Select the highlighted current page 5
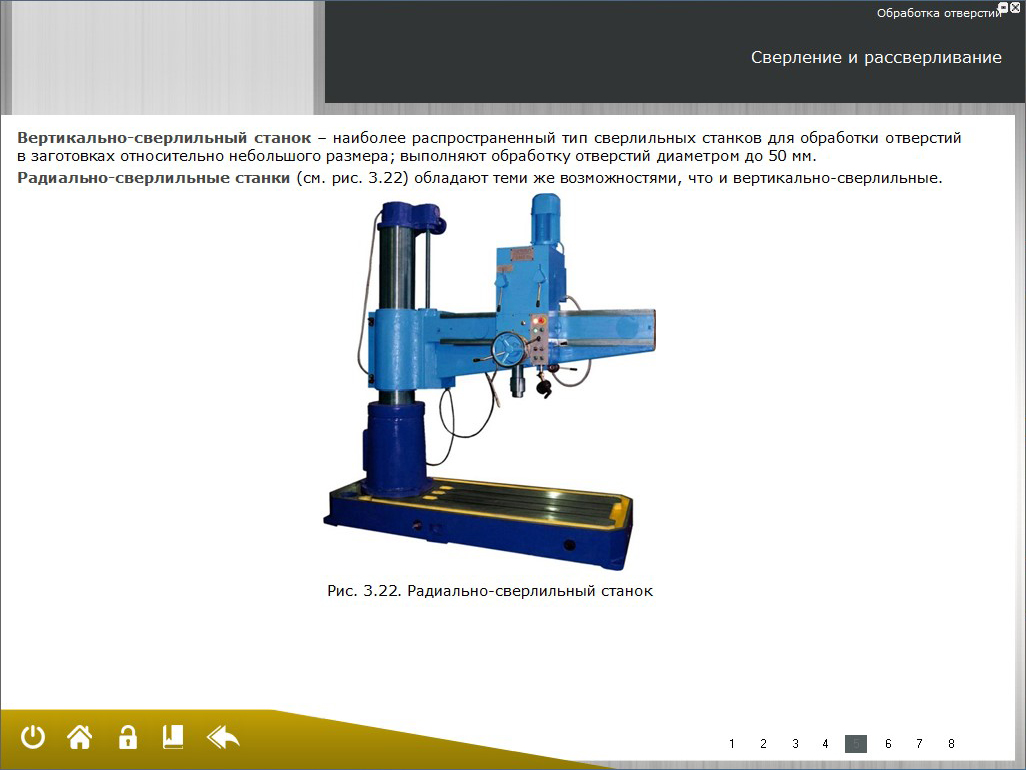The width and height of the screenshot is (1026, 770). click(856, 744)
